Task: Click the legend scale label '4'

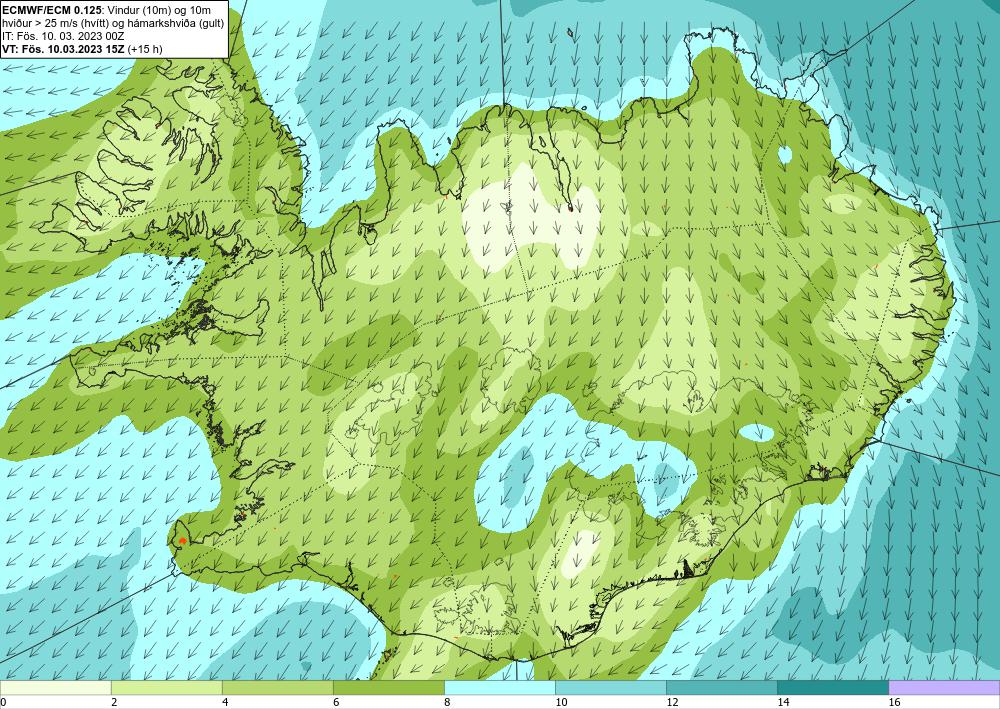Action: 224,703
